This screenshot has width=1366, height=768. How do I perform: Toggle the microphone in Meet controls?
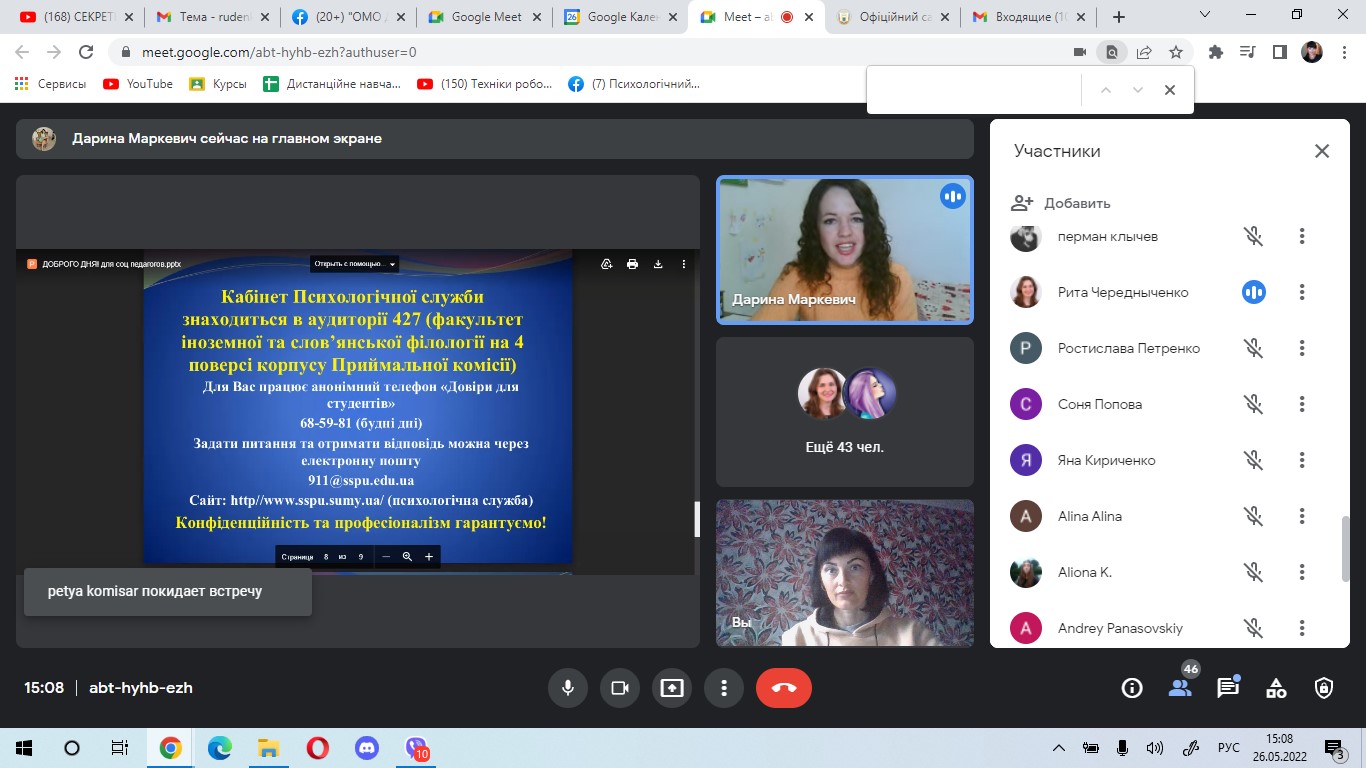click(568, 688)
